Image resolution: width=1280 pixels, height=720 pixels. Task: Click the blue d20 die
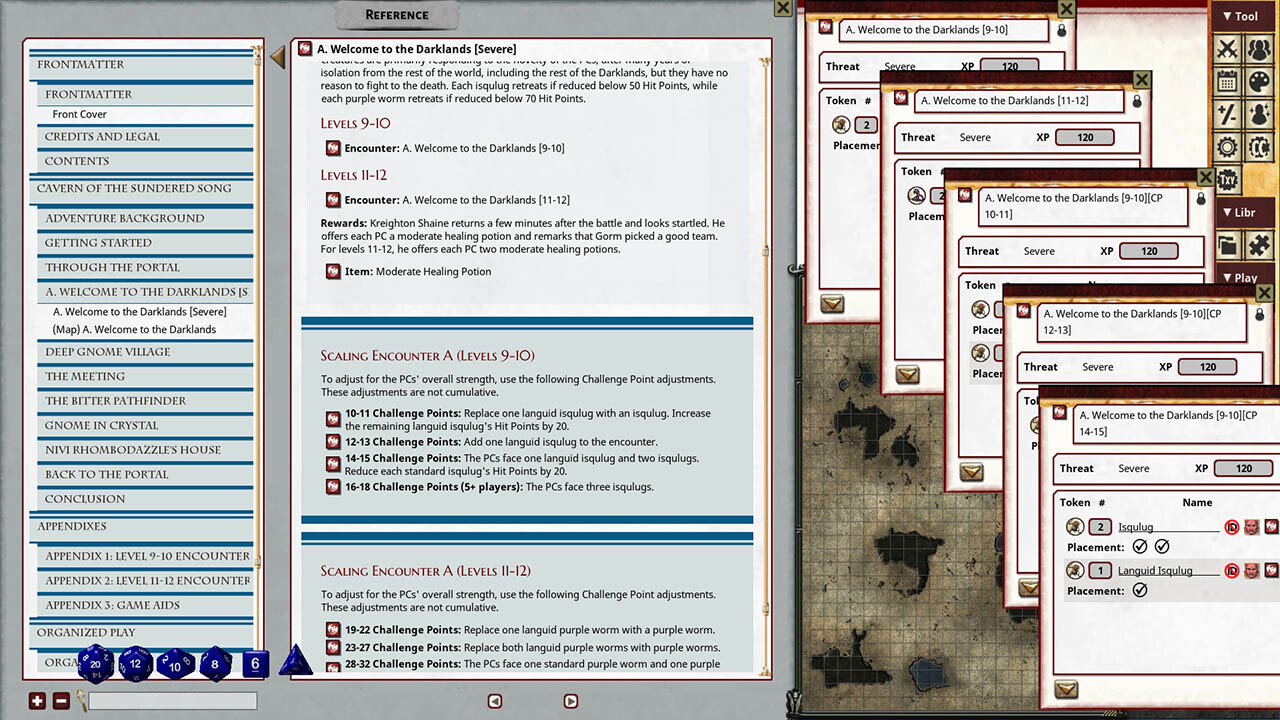(96, 662)
